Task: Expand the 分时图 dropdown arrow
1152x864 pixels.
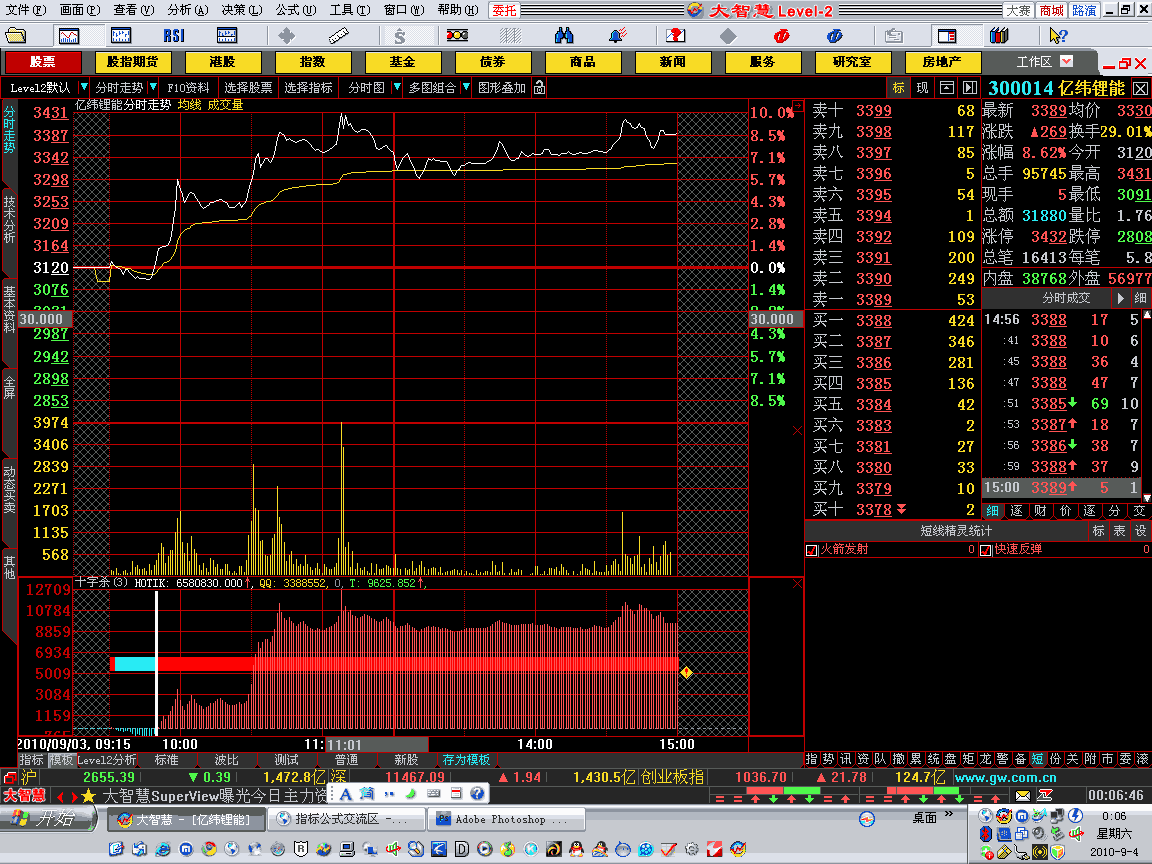Action: [x=397, y=87]
